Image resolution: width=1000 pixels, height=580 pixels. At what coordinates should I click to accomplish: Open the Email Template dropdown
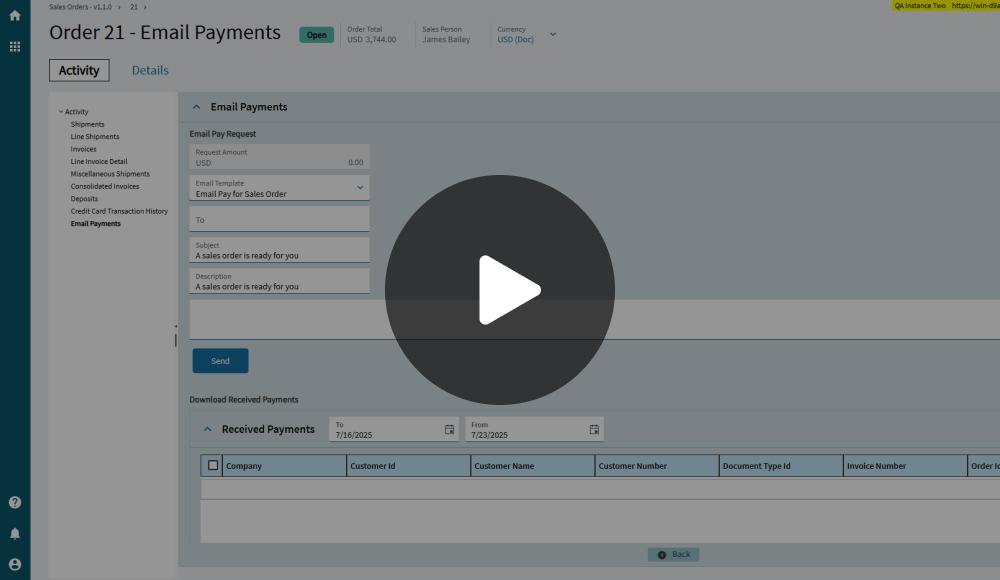click(360, 188)
